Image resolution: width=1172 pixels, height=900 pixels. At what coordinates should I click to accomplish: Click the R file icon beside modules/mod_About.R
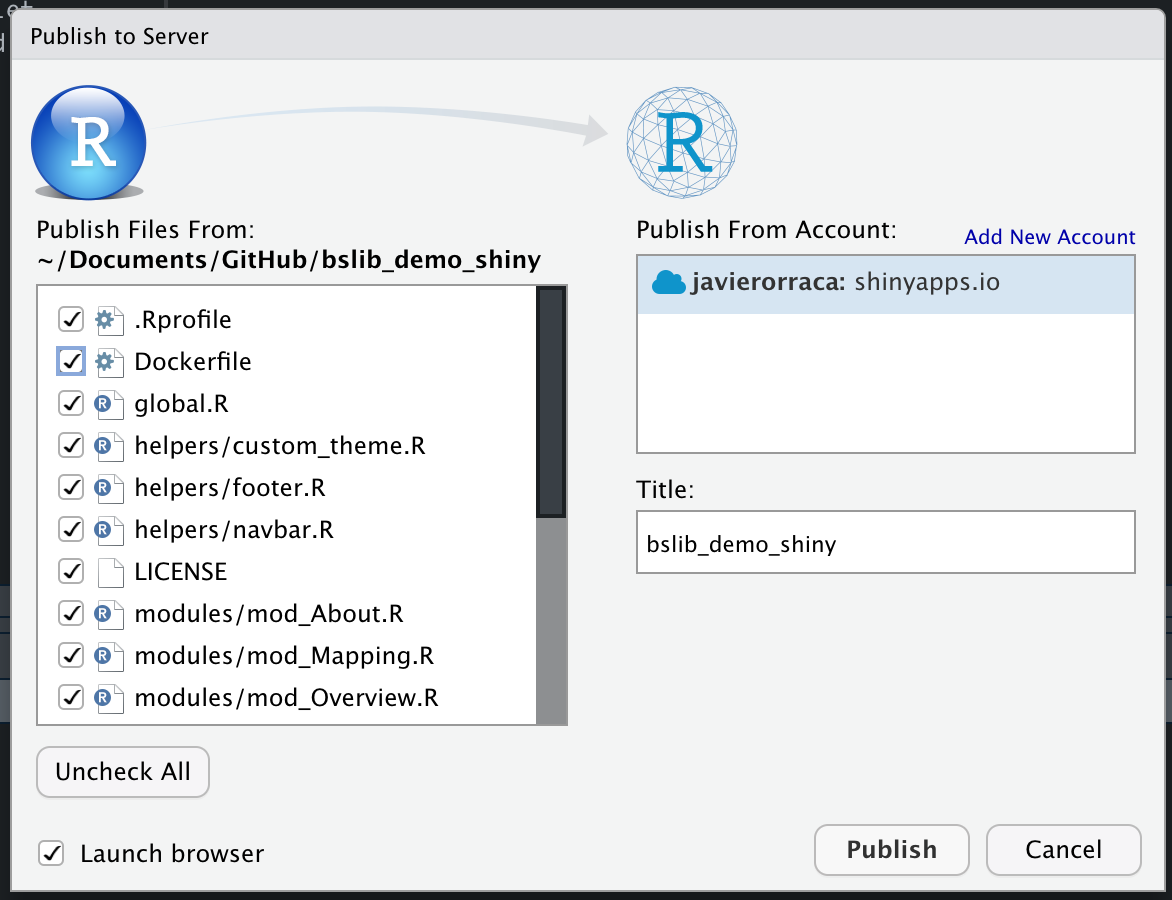pos(109,614)
